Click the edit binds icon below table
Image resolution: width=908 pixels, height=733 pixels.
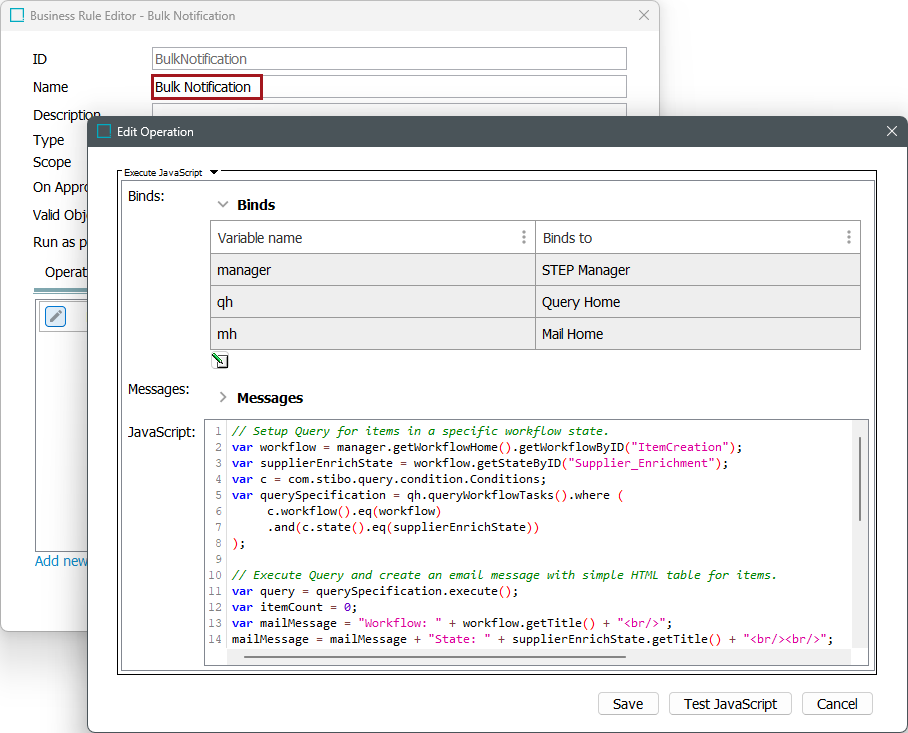[x=220, y=361]
